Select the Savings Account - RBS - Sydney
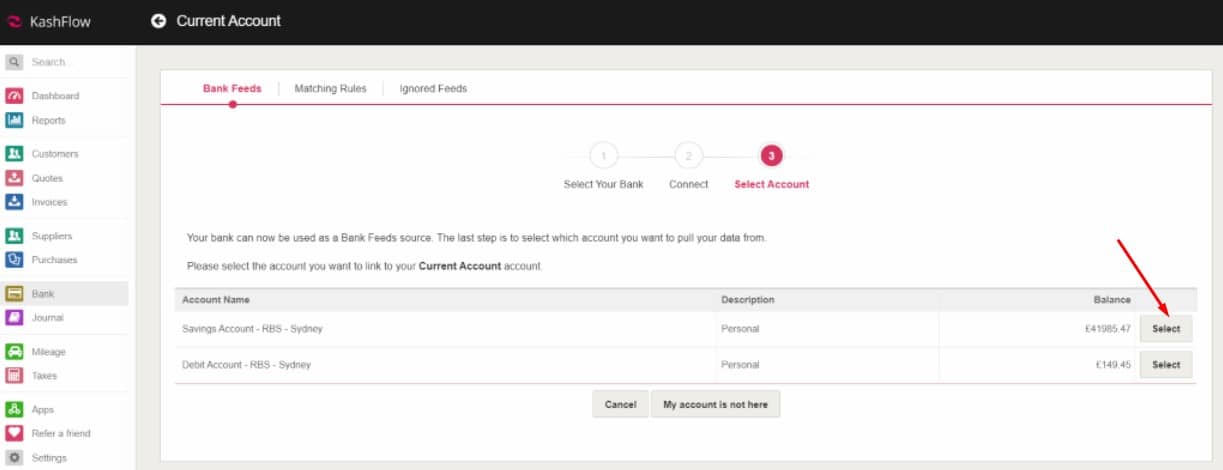This screenshot has height=470, width=1223. (1166, 329)
